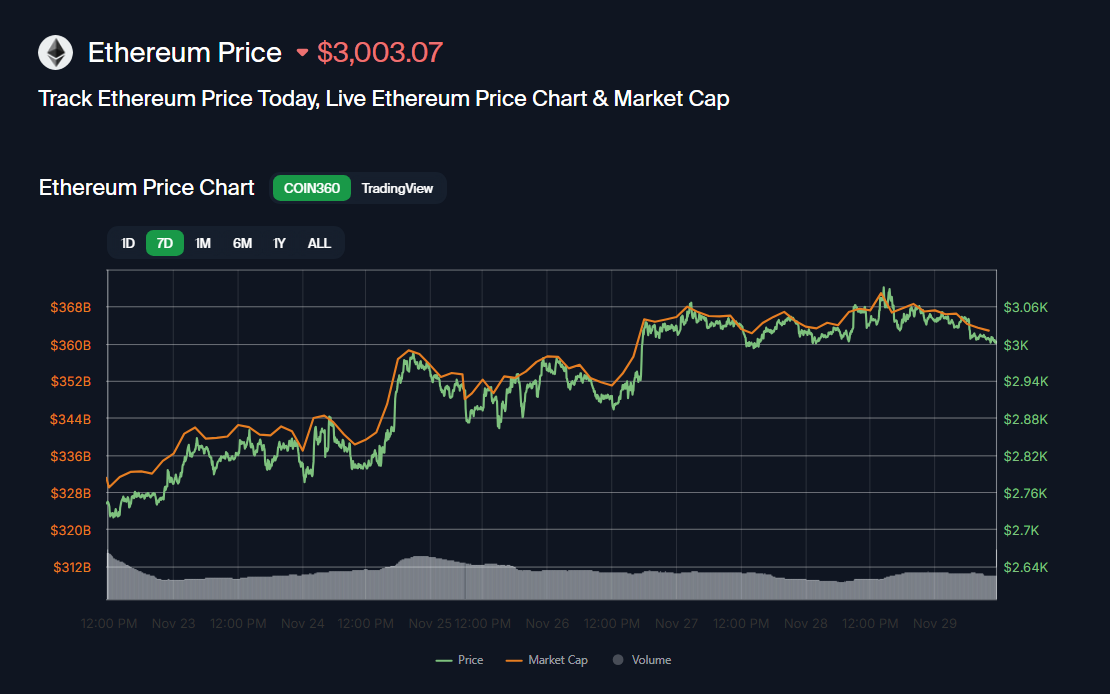Keep the 7D range selected

point(164,242)
